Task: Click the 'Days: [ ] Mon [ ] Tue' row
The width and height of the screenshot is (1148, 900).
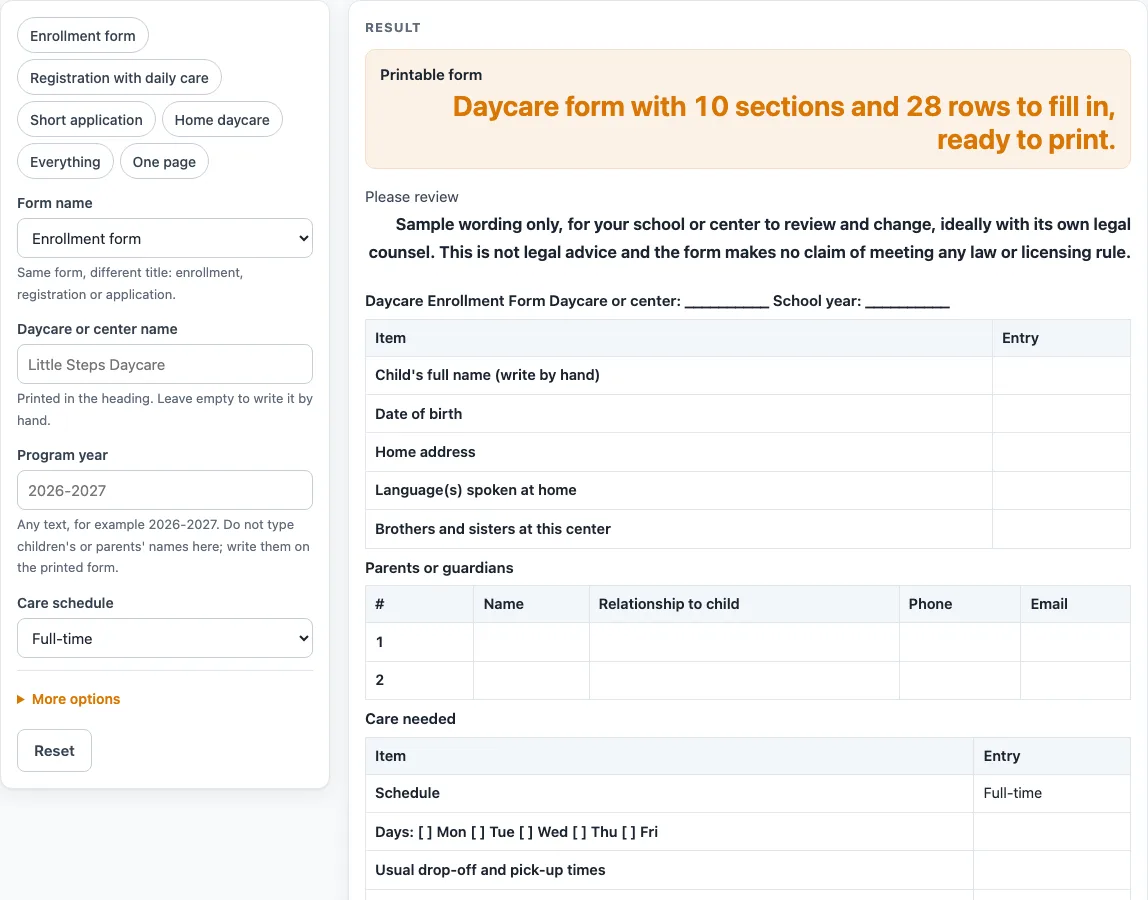Action: pyautogui.click(x=748, y=832)
